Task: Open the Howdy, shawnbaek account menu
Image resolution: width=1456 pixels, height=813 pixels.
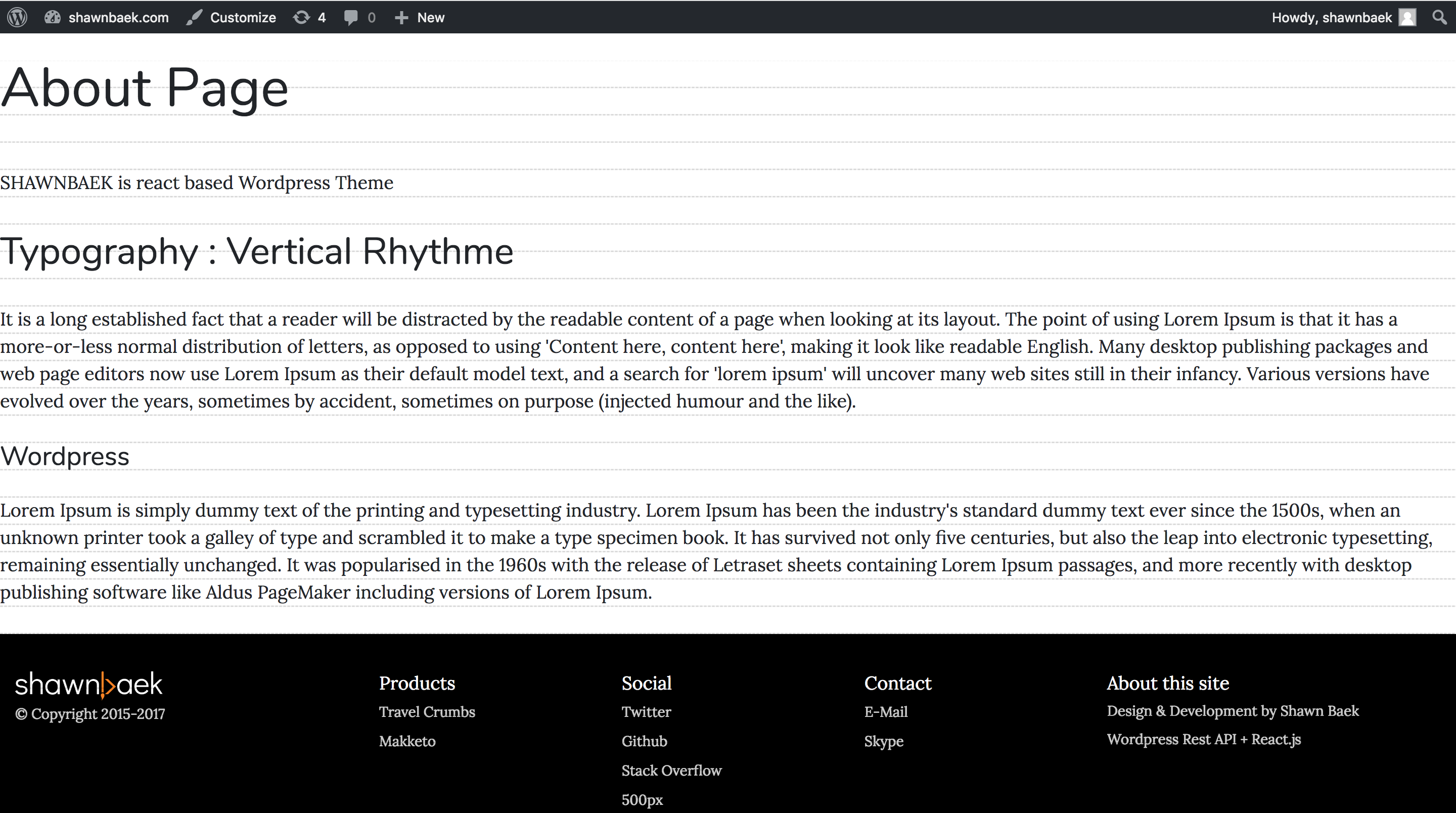Action: click(1331, 18)
